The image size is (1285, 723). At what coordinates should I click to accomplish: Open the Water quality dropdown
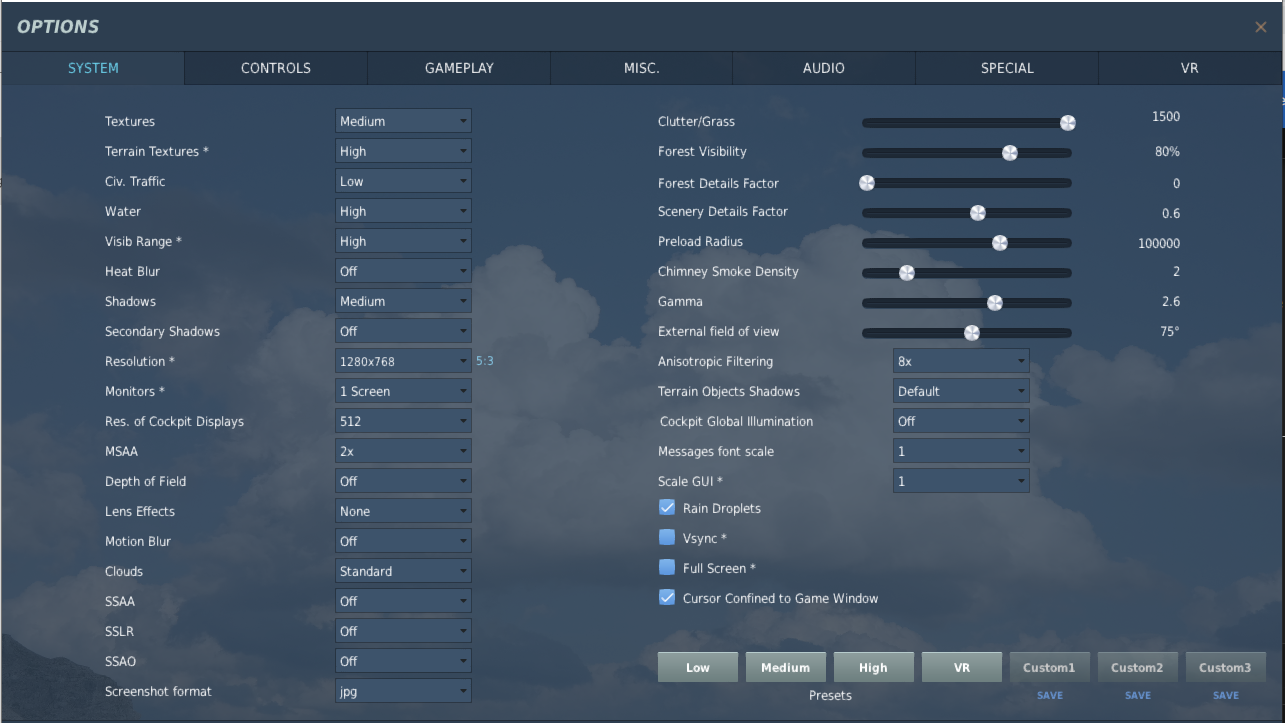coord(403,211)
